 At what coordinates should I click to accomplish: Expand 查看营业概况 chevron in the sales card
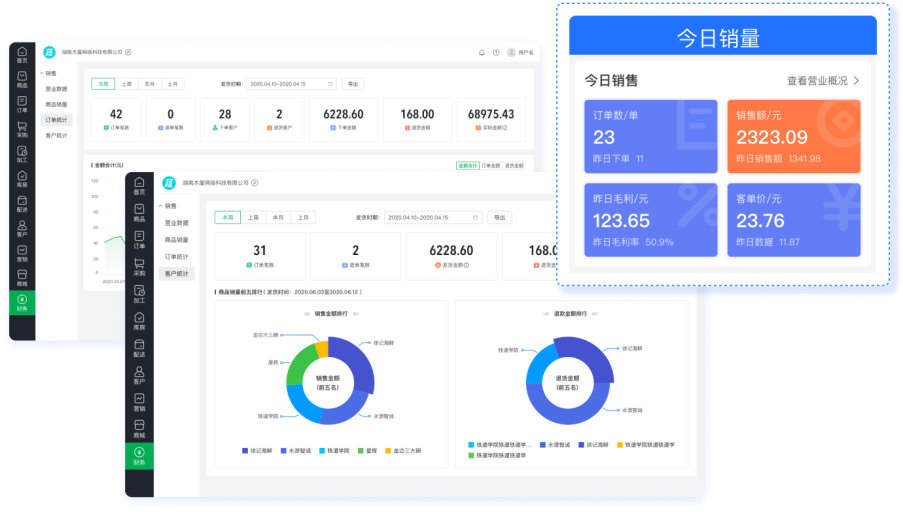(x=856, y=81)
